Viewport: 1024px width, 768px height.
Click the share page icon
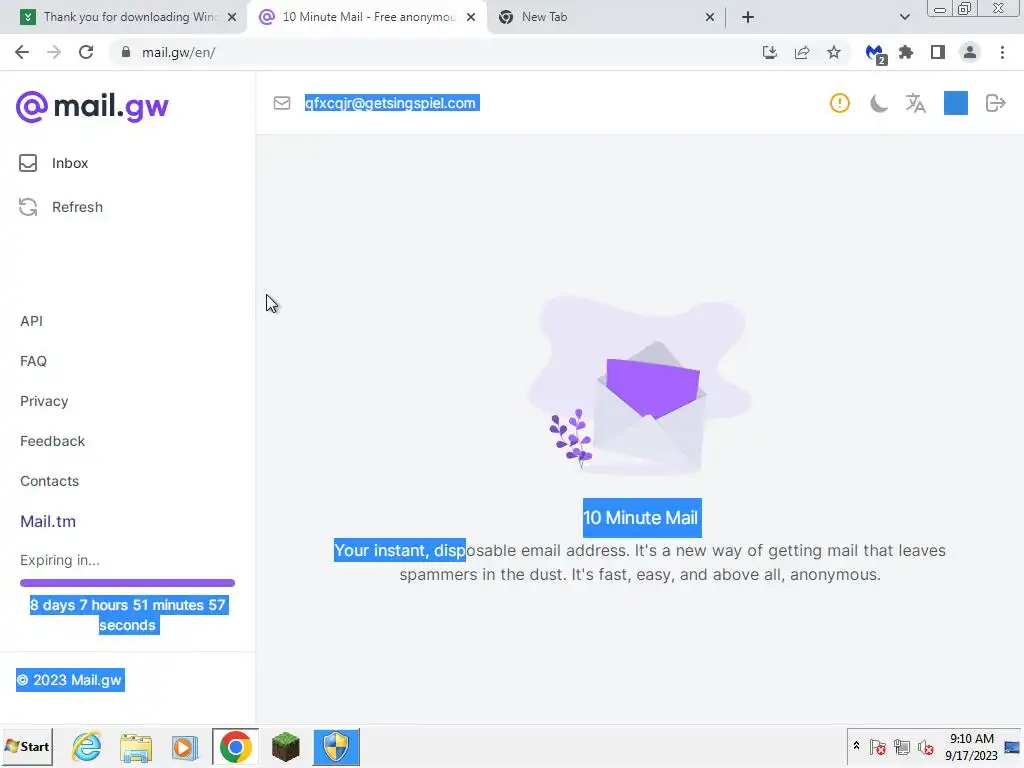click(802, 52)
